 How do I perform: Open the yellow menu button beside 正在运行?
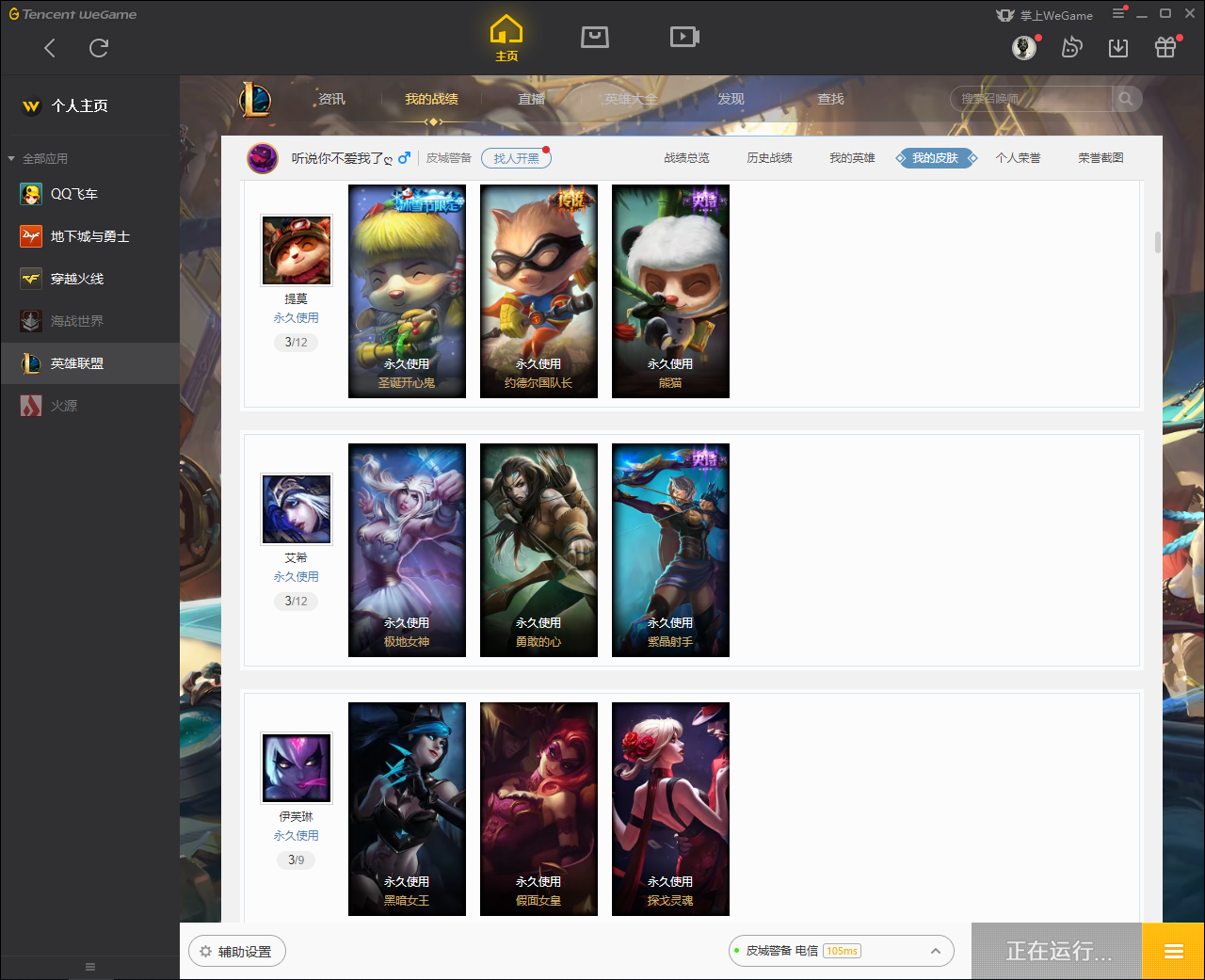pos(1173,951)
